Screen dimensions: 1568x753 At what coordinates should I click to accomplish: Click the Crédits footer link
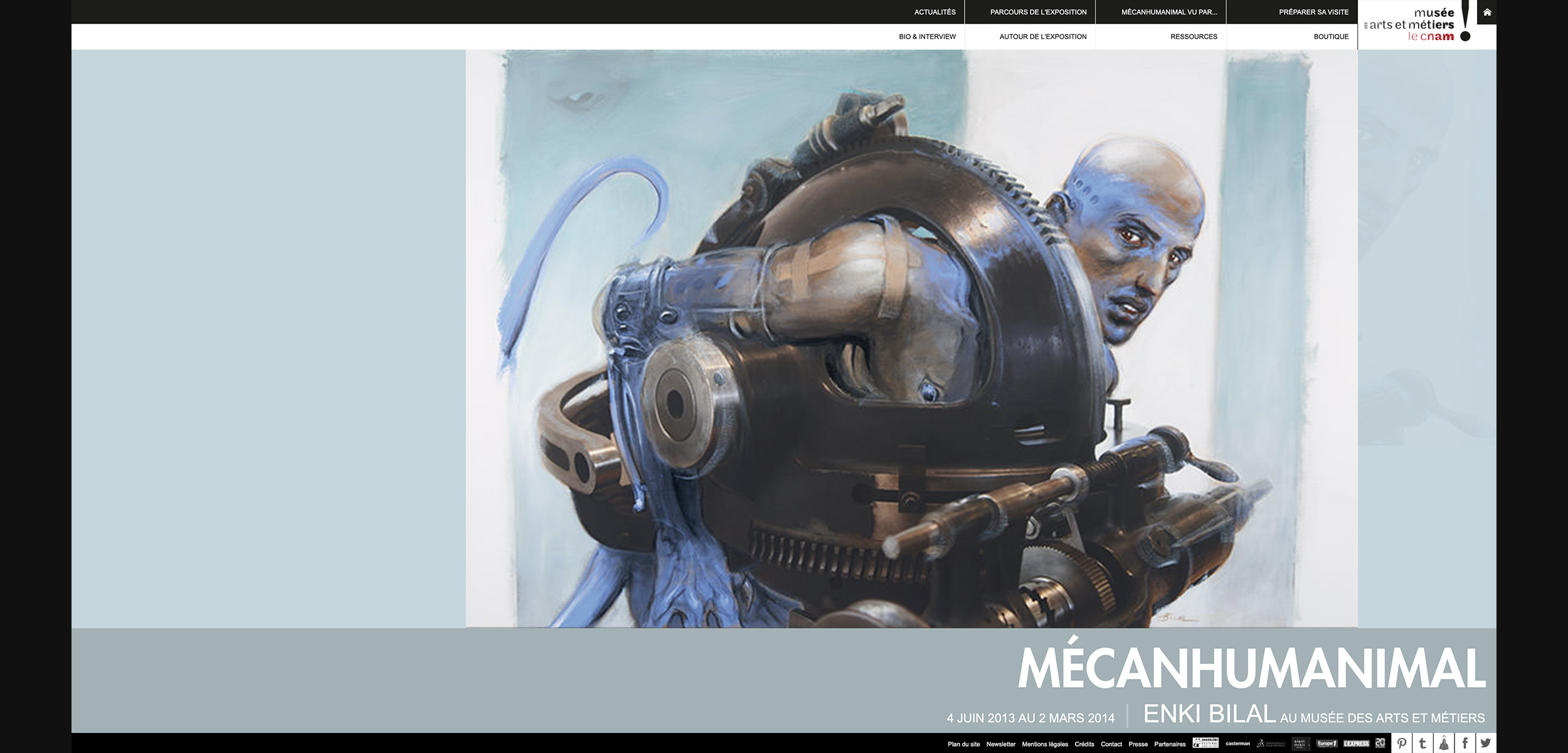1084,744
